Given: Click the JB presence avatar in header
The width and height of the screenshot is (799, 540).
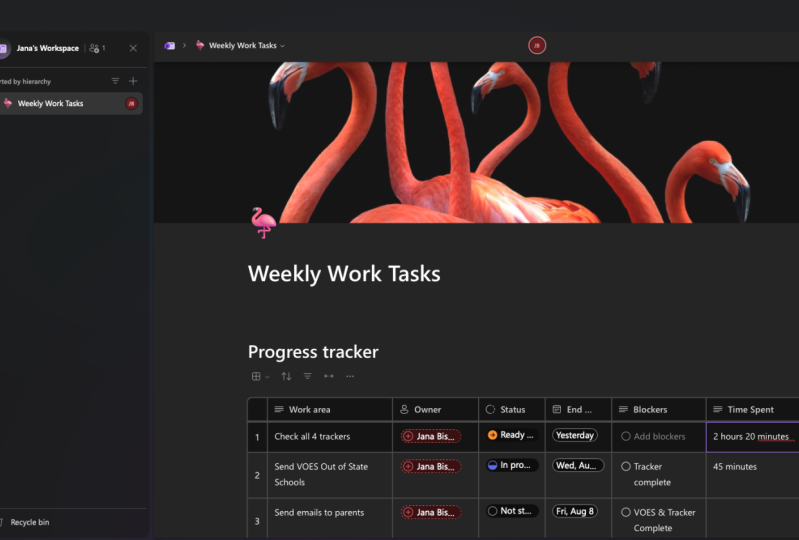Looking at the screenshot, I should 537,45.
